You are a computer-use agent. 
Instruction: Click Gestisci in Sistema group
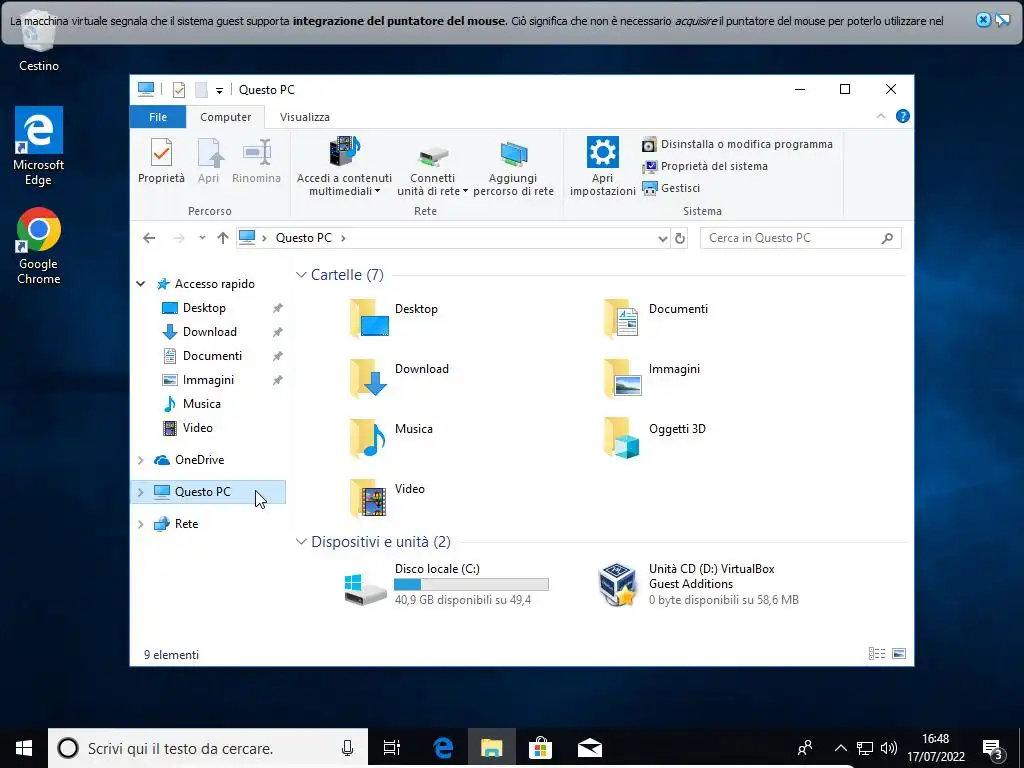pyautogui.click(x=671, y=188)
